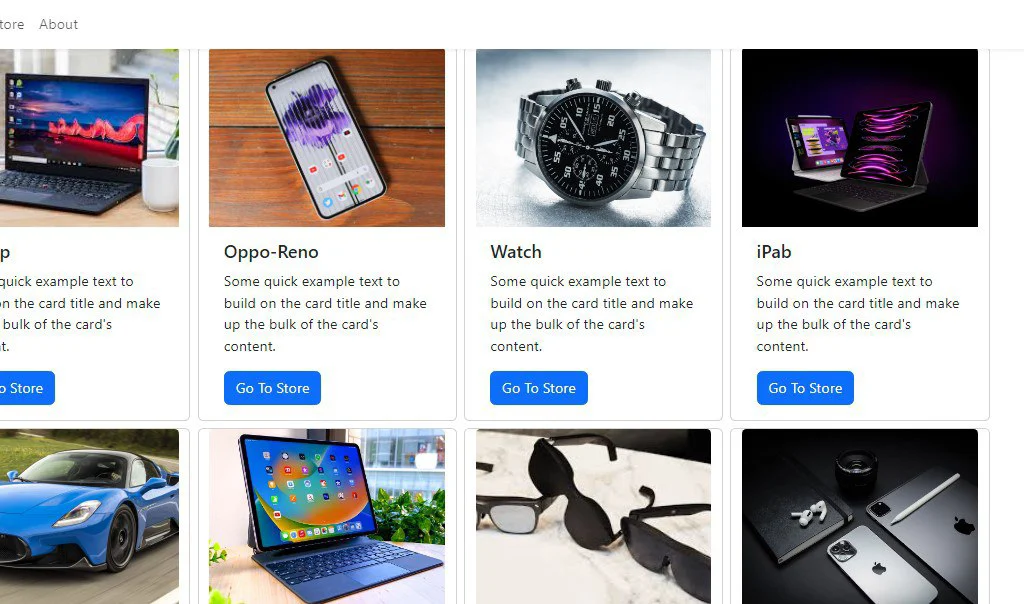Select the tablet with keyboard image
The image size is (1024, 604).
pyautogui.click(x=327, y=517)
